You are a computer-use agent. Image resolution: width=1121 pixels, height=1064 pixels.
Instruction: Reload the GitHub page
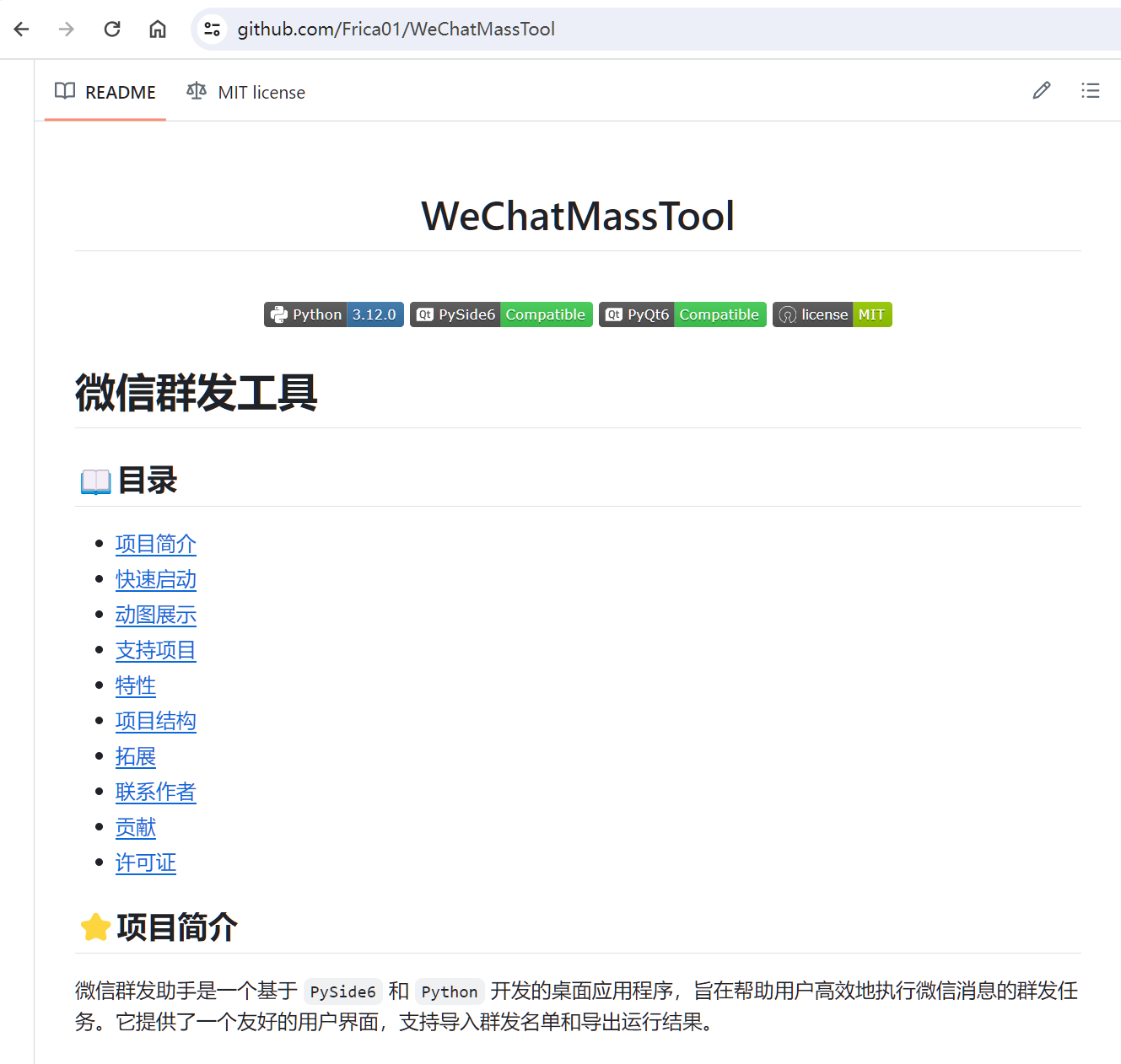click(112, 30)
